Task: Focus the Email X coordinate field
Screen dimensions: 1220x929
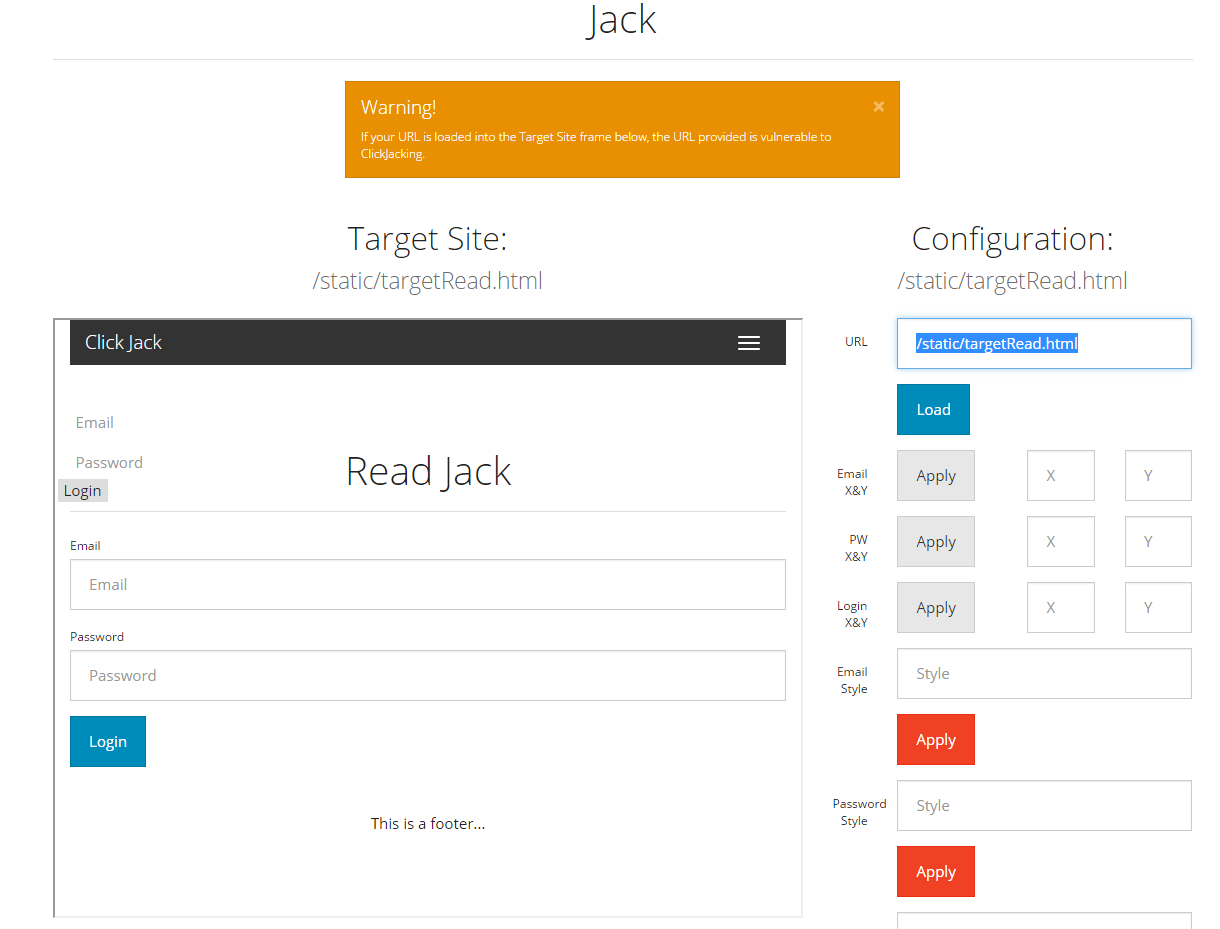Action: 1060,476
